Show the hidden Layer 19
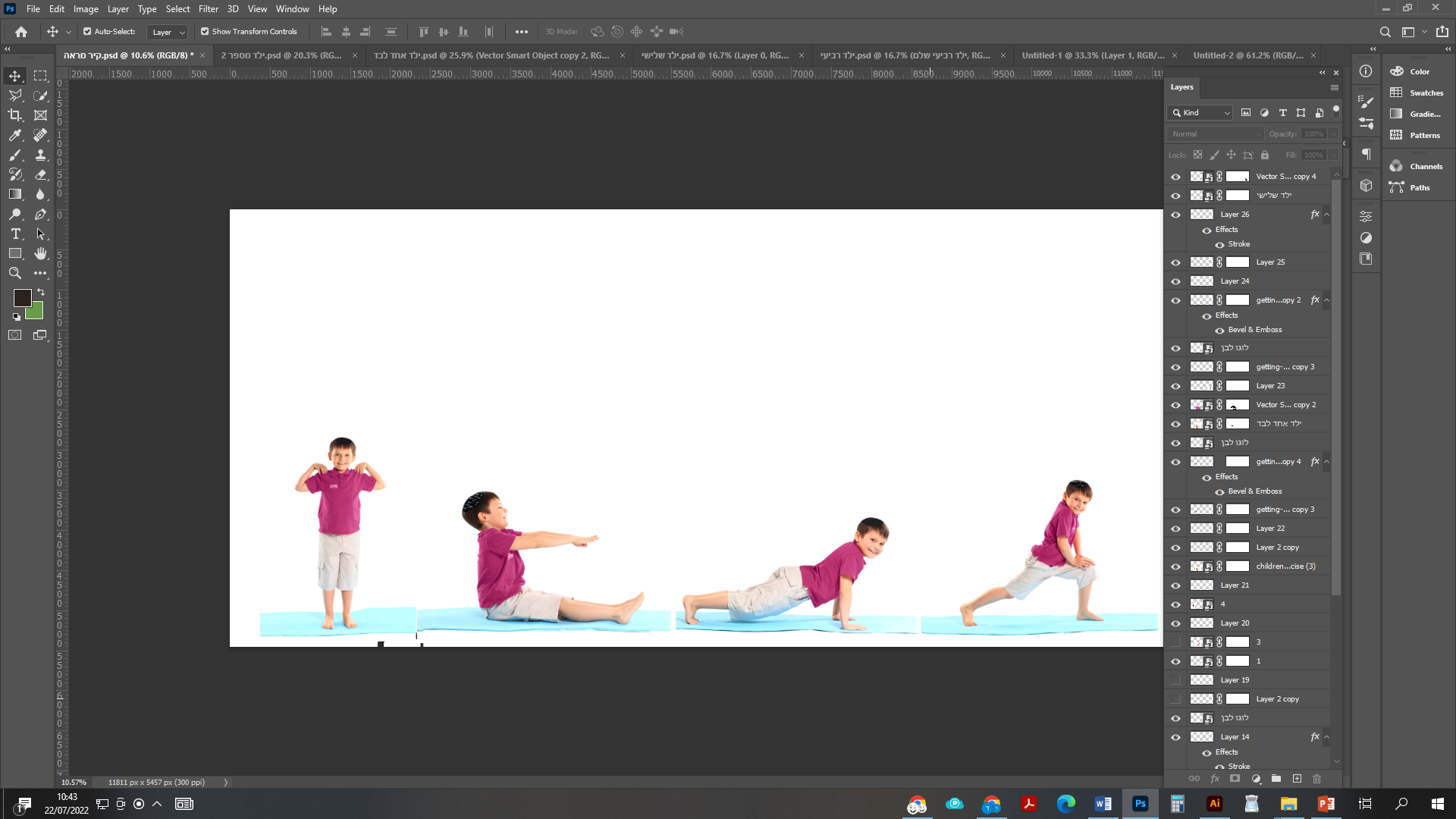1456x819 pixels. 1175,680
